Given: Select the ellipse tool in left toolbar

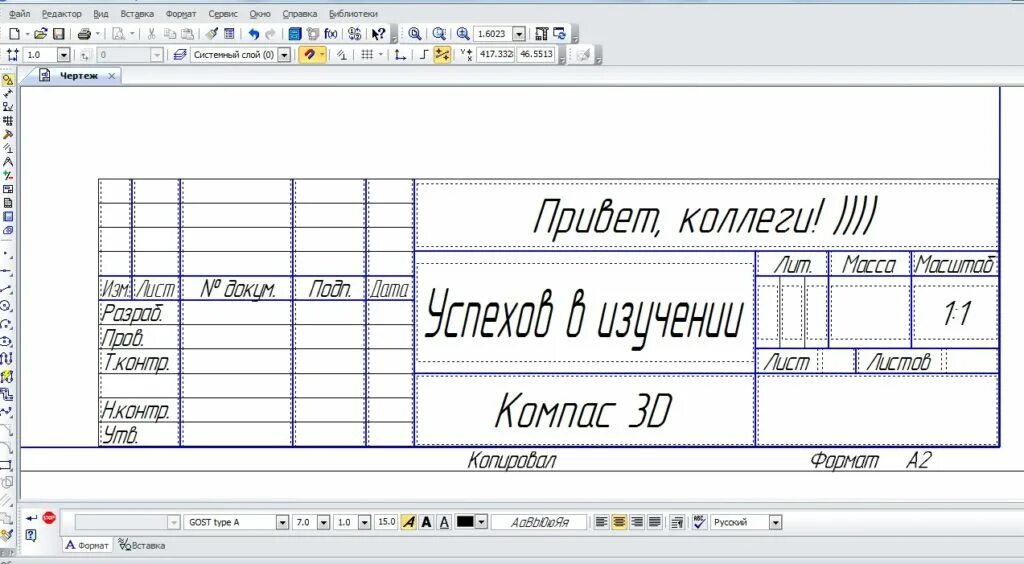Looking at the screenshot, I should 7,341.
